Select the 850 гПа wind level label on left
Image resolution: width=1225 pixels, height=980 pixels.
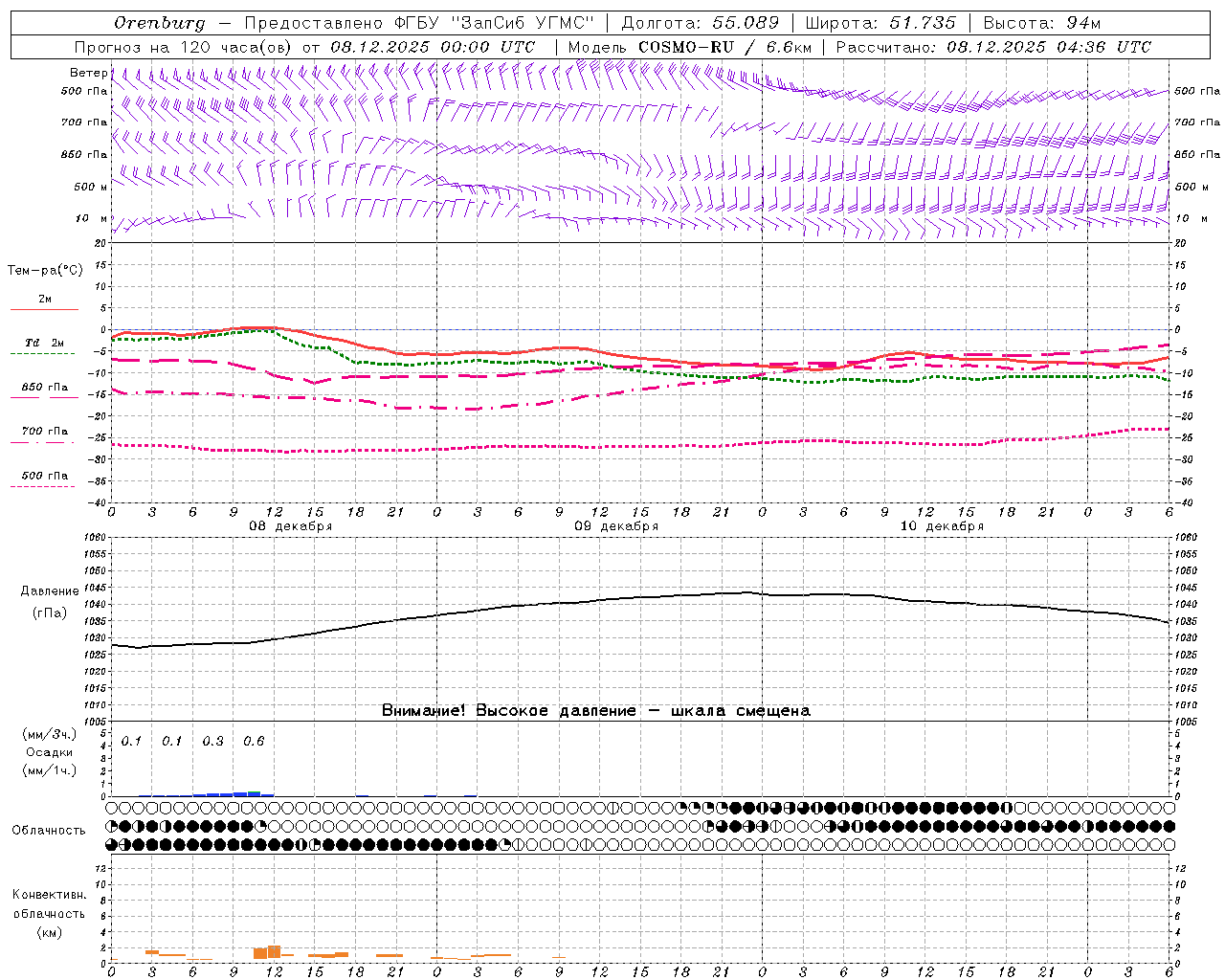tap(84, 154)
